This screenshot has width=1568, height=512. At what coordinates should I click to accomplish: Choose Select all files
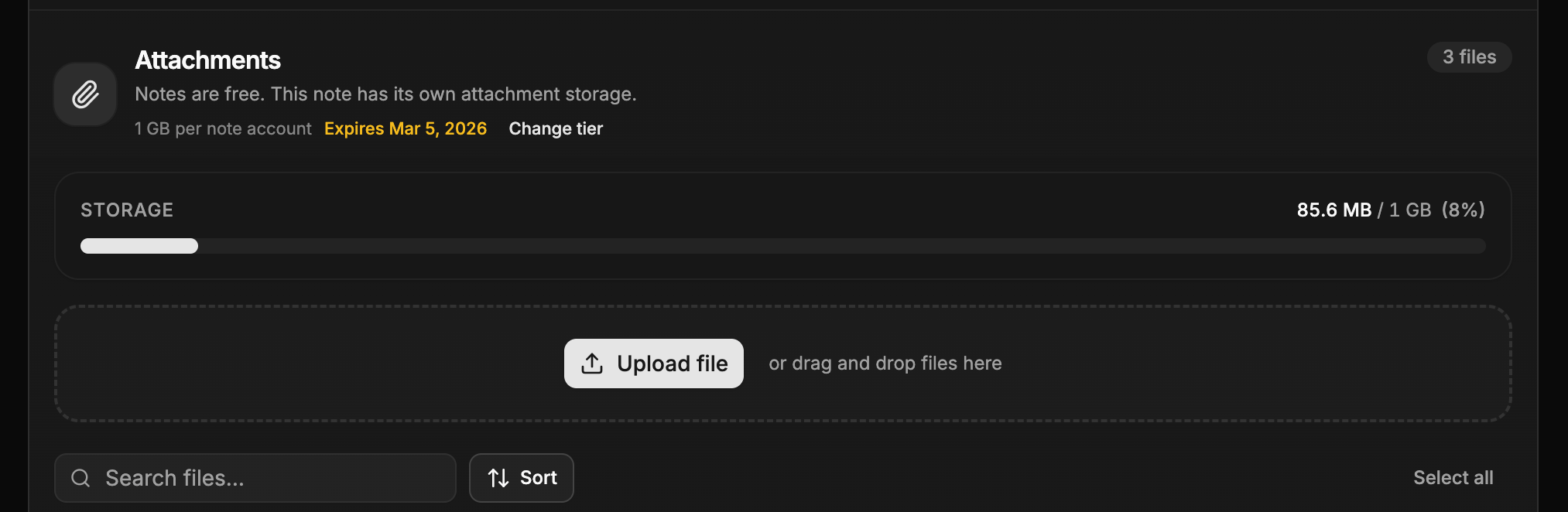click(1453, 478)
